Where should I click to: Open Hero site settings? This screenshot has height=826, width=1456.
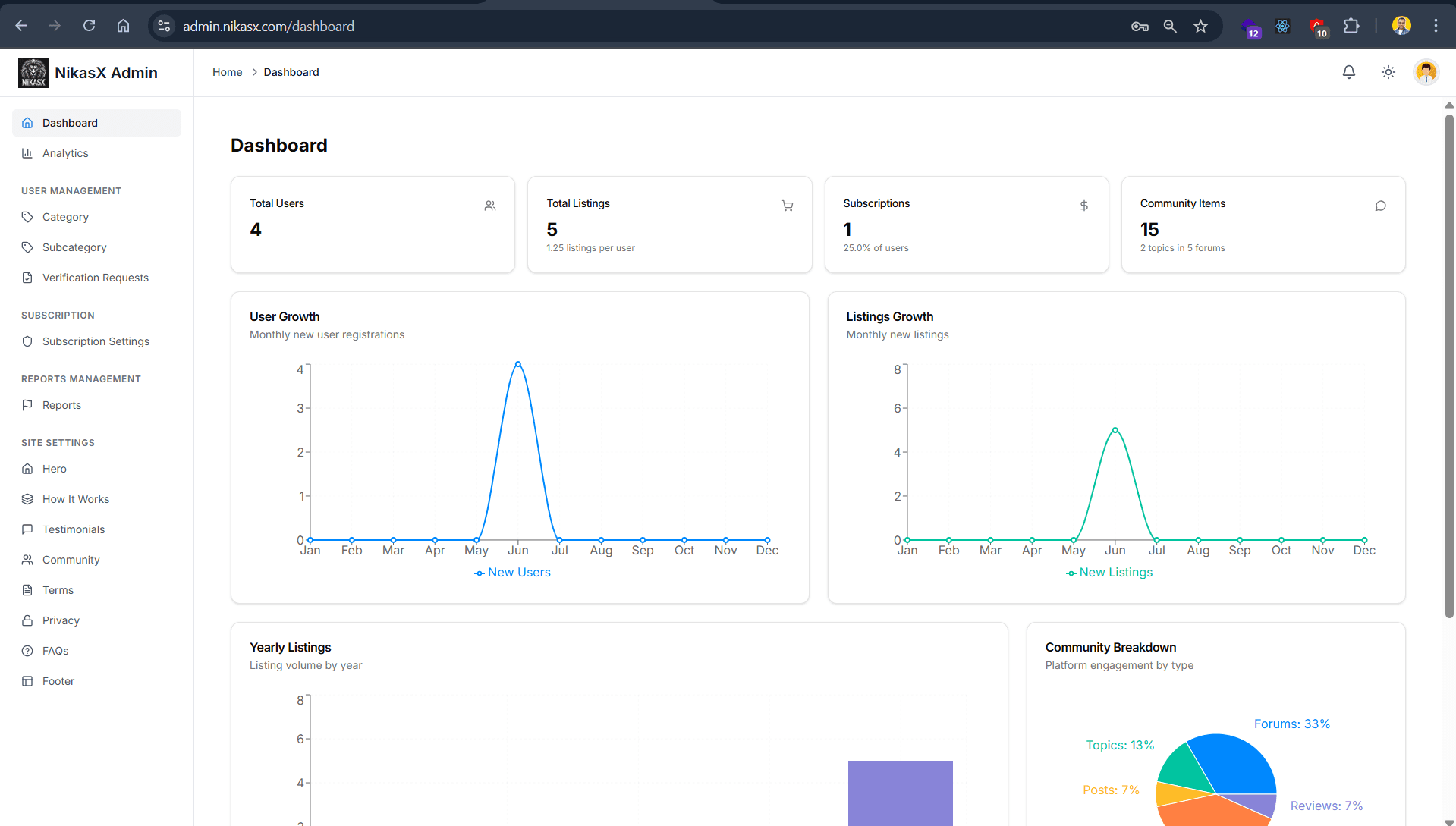tap(96, 469)
